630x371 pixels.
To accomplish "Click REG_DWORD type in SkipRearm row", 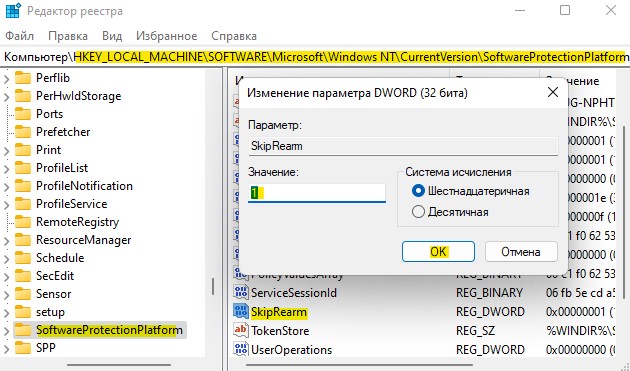I will [490, 312].
